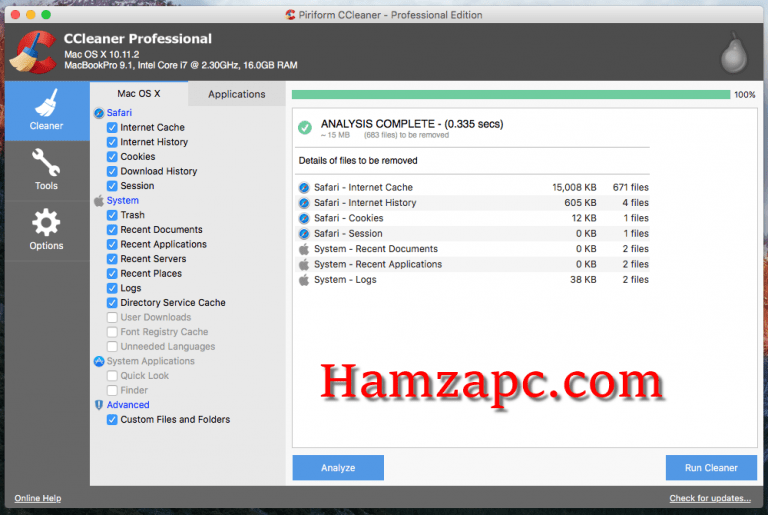
Task: Select the System category heading
Action: (x=122, y=200)
